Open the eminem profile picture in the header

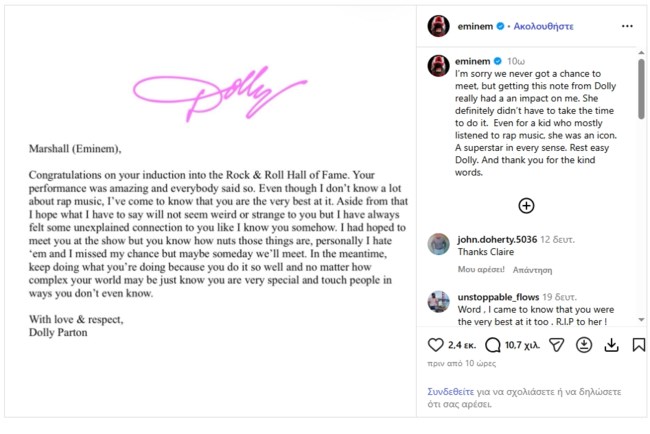tap(439, 26)
